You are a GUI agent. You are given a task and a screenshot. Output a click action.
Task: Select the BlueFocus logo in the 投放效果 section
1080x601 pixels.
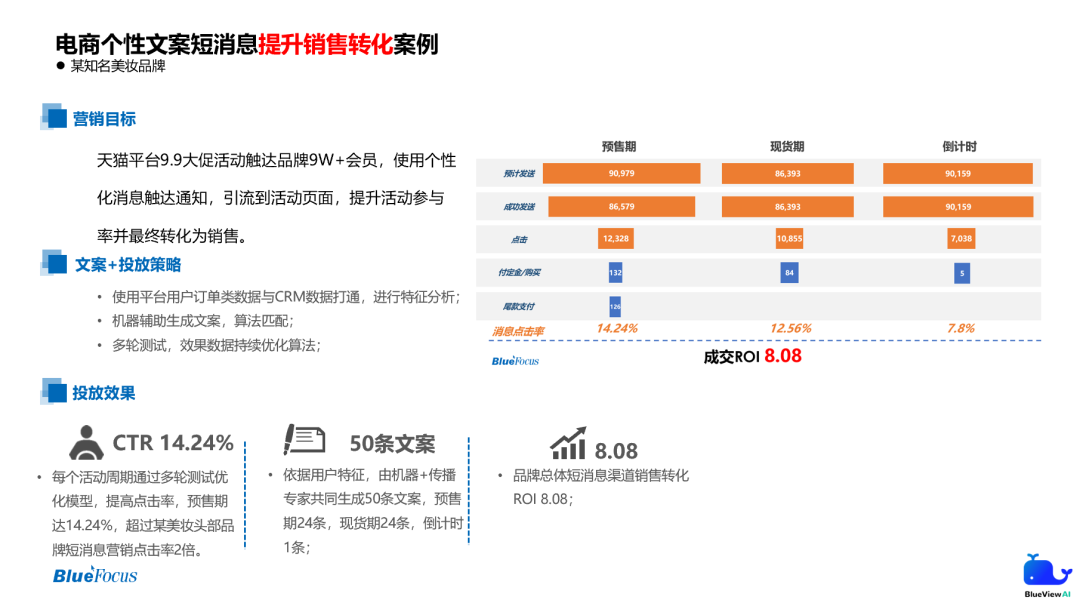[x=96, y=576]
